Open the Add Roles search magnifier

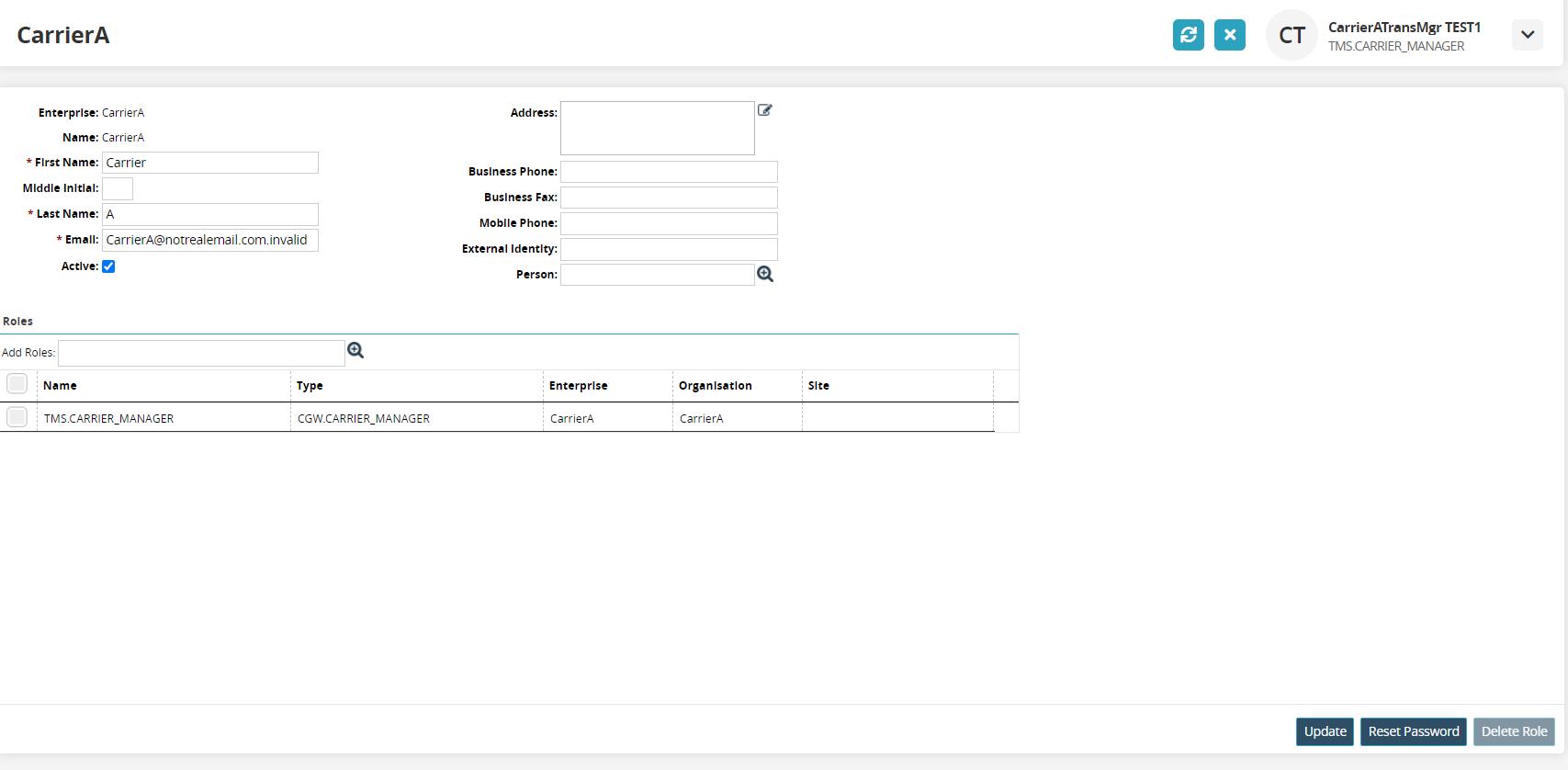click(355, 350)
